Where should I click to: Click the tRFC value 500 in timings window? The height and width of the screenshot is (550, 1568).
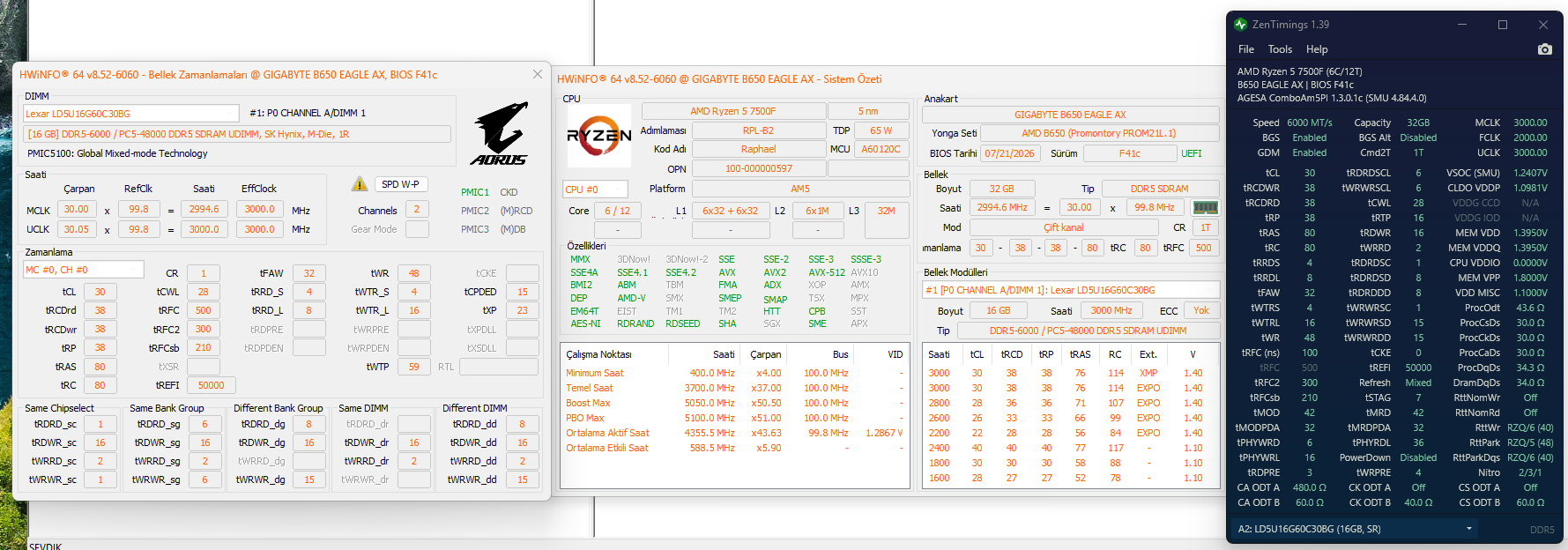coord(203,310)
